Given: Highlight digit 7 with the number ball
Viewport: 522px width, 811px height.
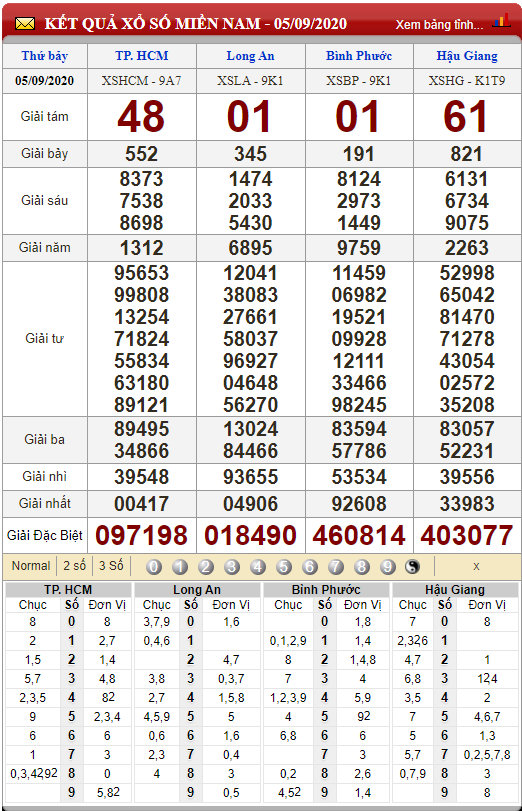Looking at the screenshot, I should (x=335, y=567).
